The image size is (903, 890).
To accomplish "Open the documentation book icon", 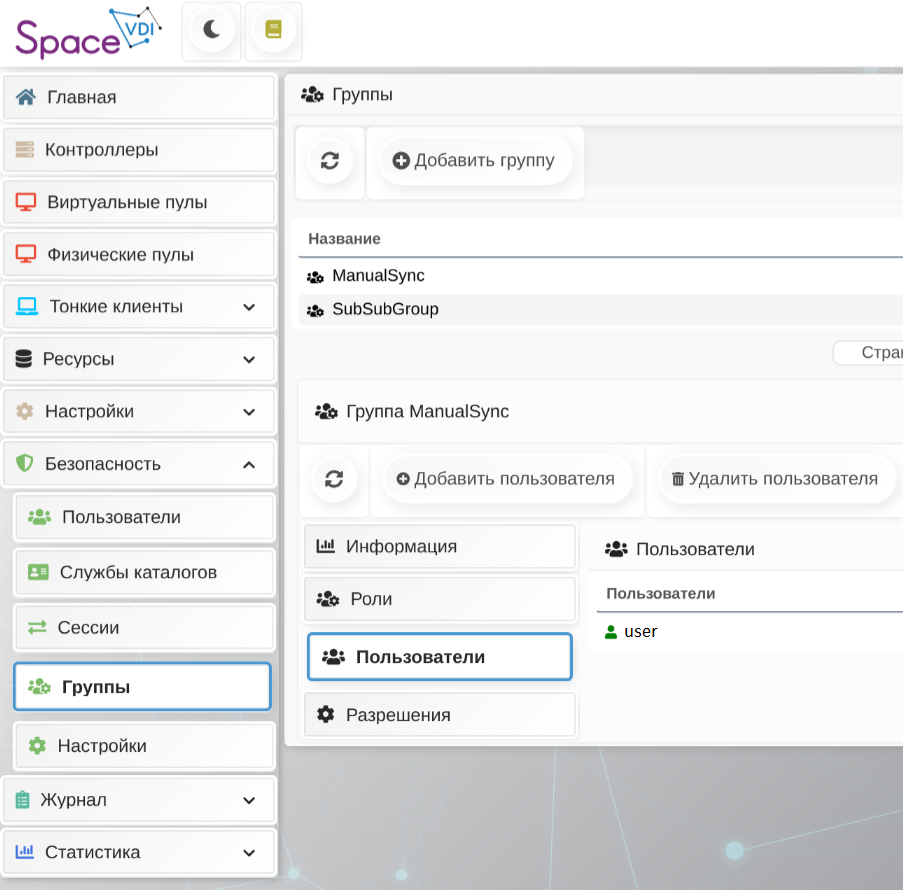I will tap(273, 30).
